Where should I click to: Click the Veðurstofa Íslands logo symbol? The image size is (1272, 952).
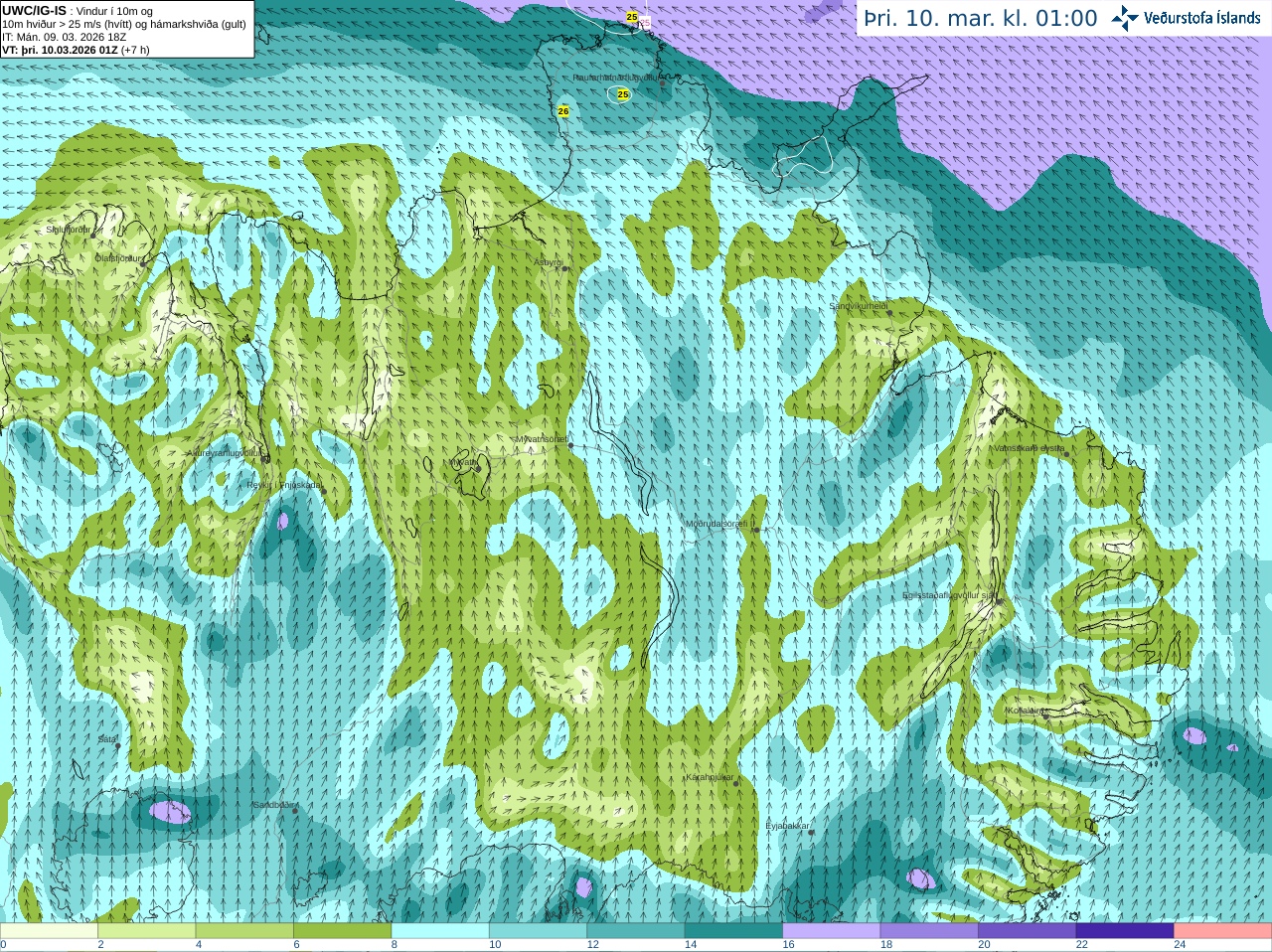(1125, 18)
